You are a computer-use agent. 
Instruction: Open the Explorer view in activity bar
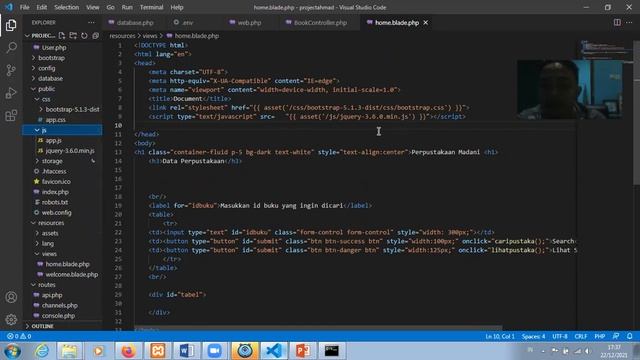coord(11,25)
